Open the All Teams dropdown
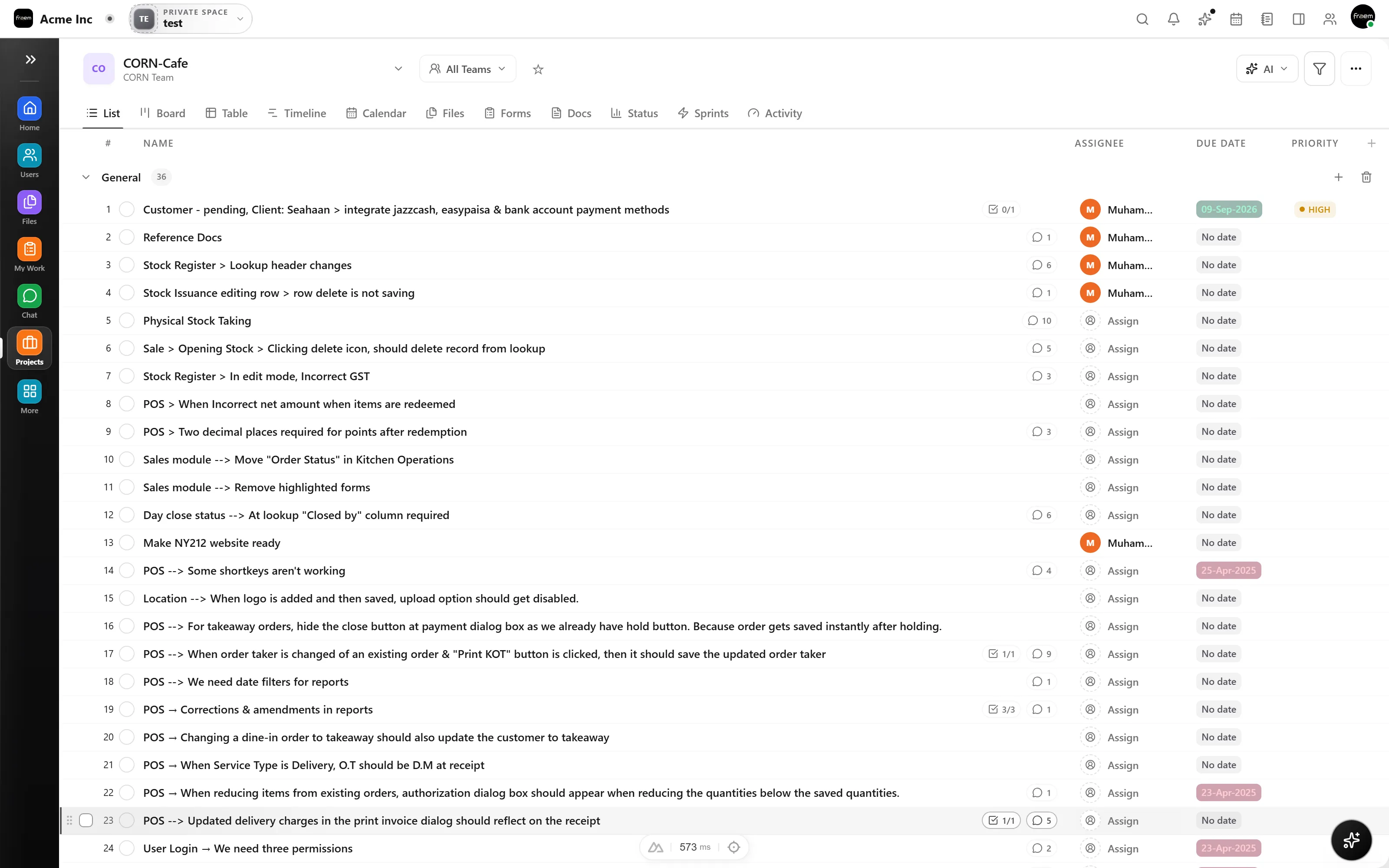The image size is (1389, 868). tap(468, 69)
